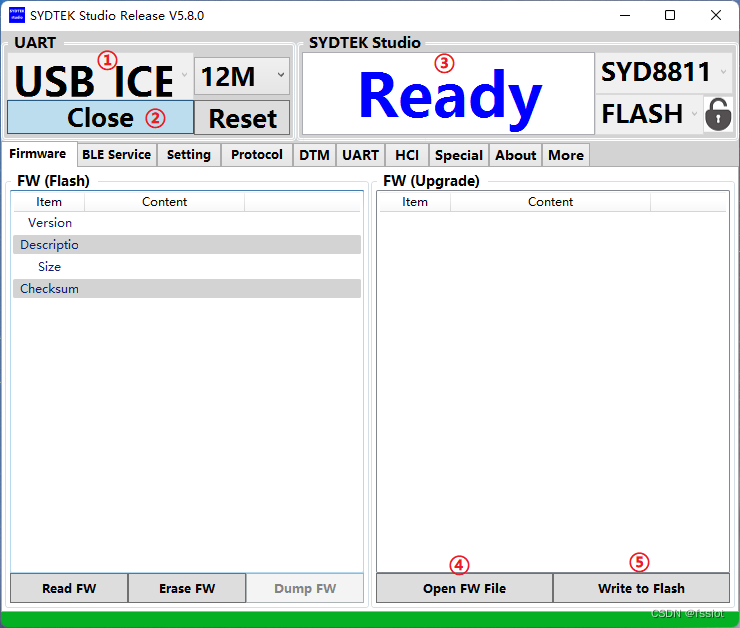Click the SYDTEK Studio app icon in title bar
The width and height of the screenshot is (740, 628).
pyautogui.click(x=17, y=15)
